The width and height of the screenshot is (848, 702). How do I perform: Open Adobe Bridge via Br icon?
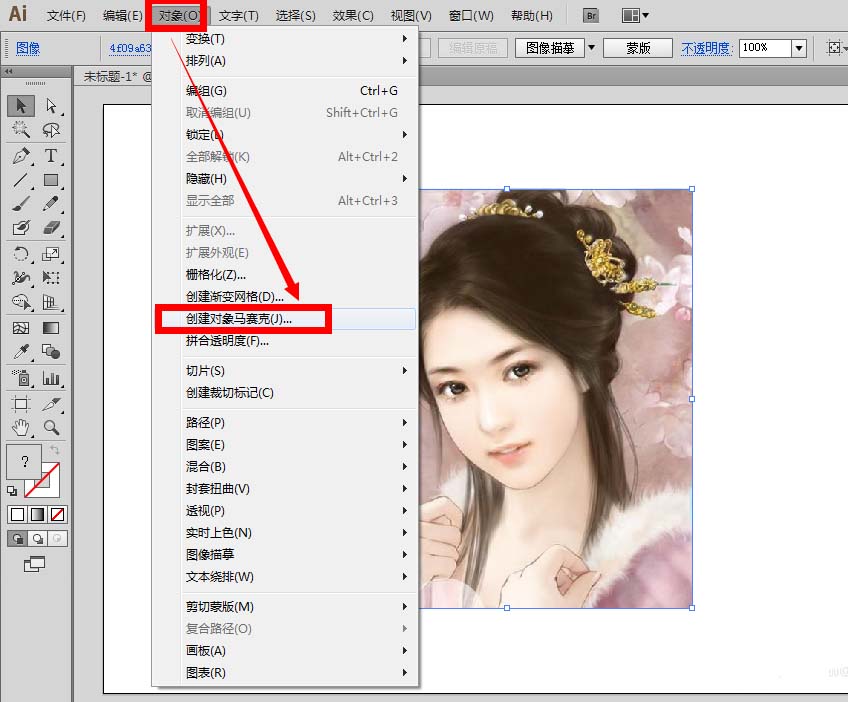point(591,16)
